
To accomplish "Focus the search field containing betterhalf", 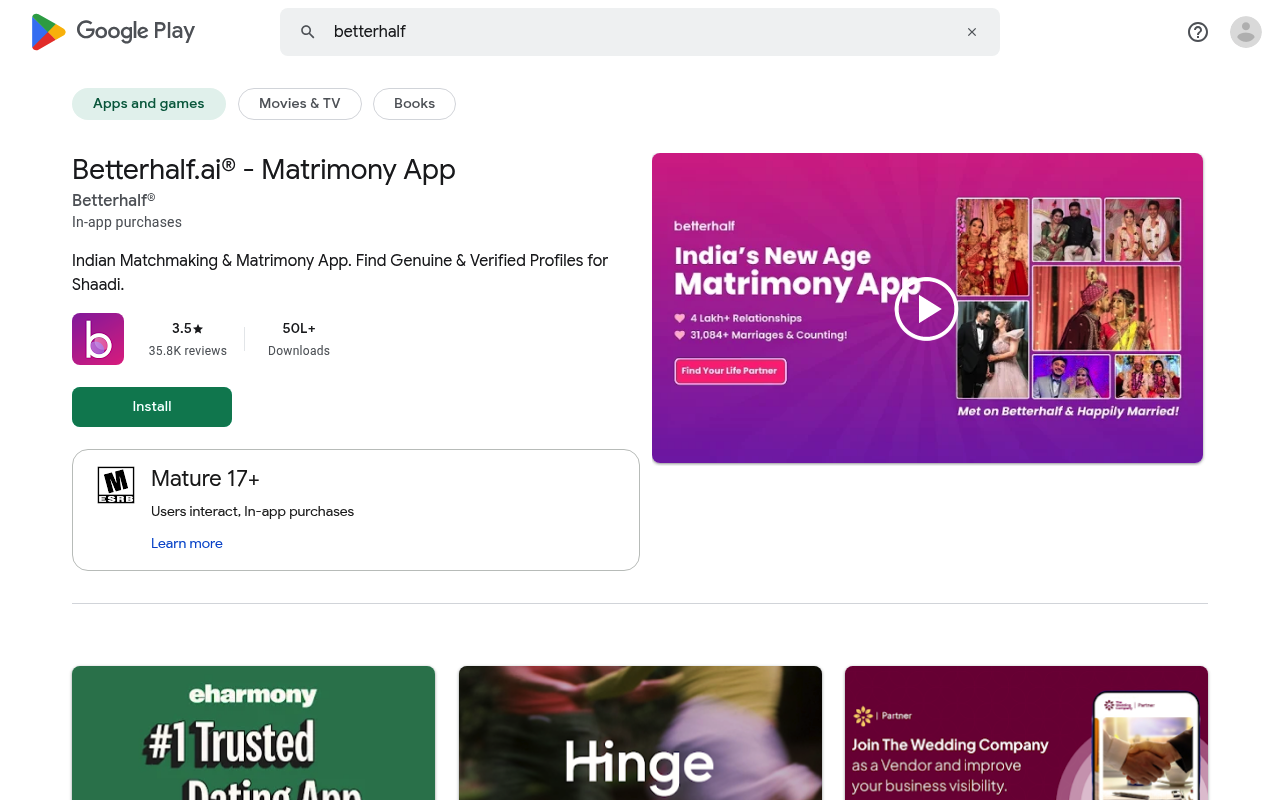I will point(640,32).
